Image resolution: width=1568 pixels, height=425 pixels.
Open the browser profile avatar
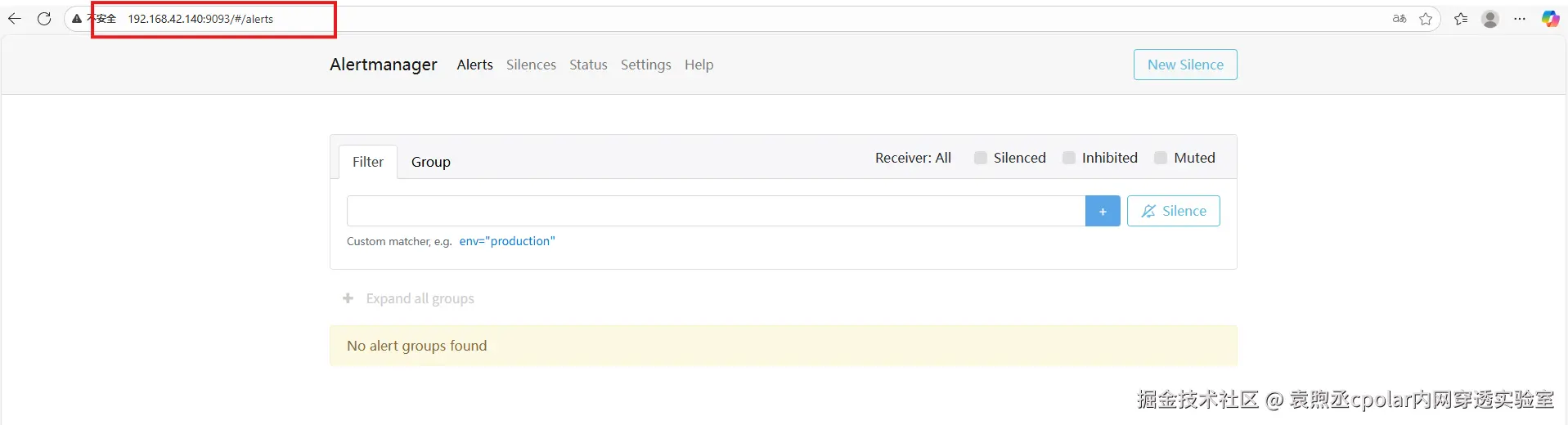point(1490,19)
